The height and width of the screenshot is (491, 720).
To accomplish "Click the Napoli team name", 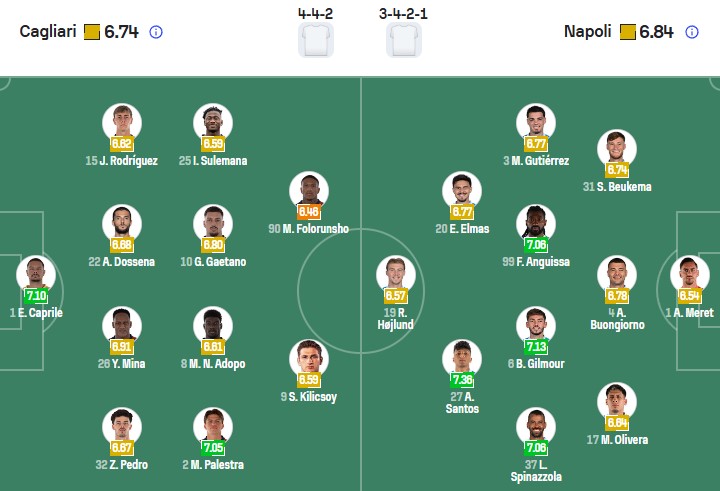I will 587,32.
